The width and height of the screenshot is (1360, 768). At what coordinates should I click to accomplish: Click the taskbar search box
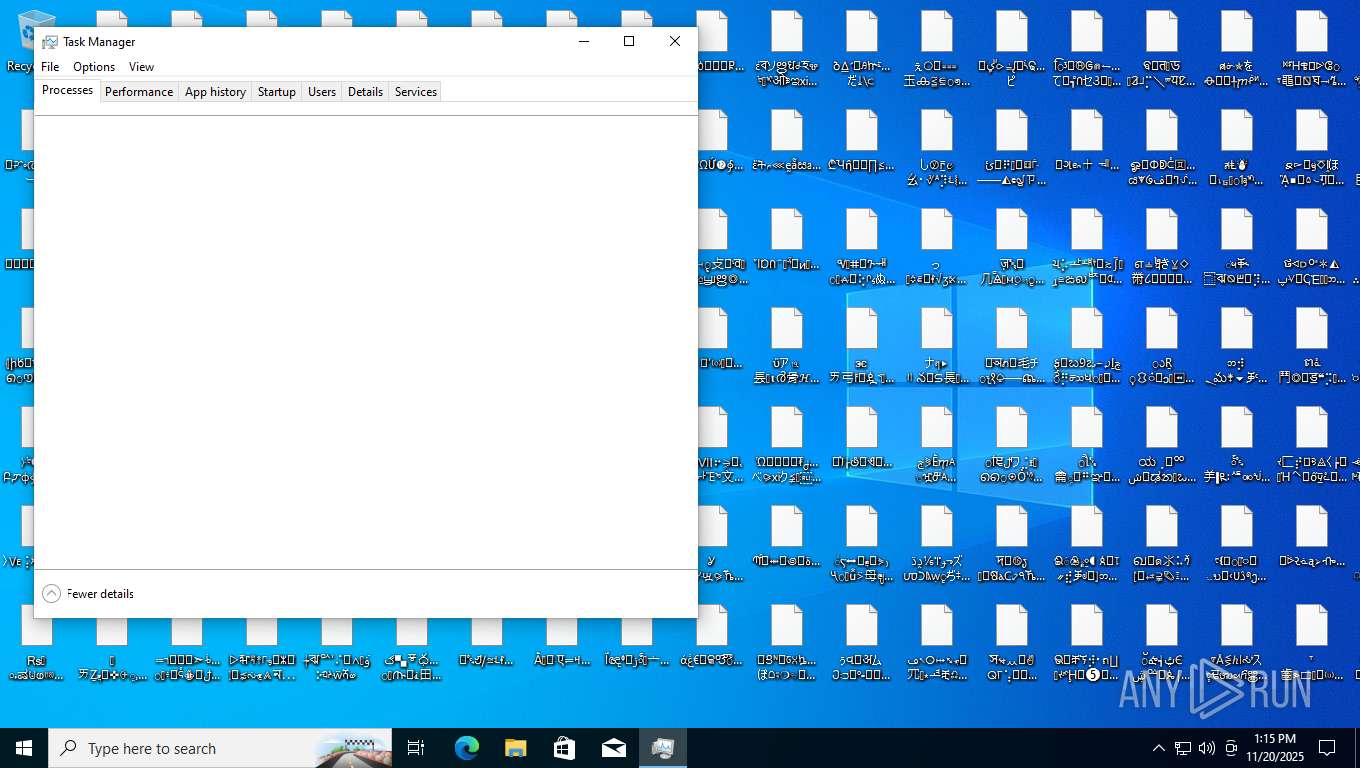220,748
